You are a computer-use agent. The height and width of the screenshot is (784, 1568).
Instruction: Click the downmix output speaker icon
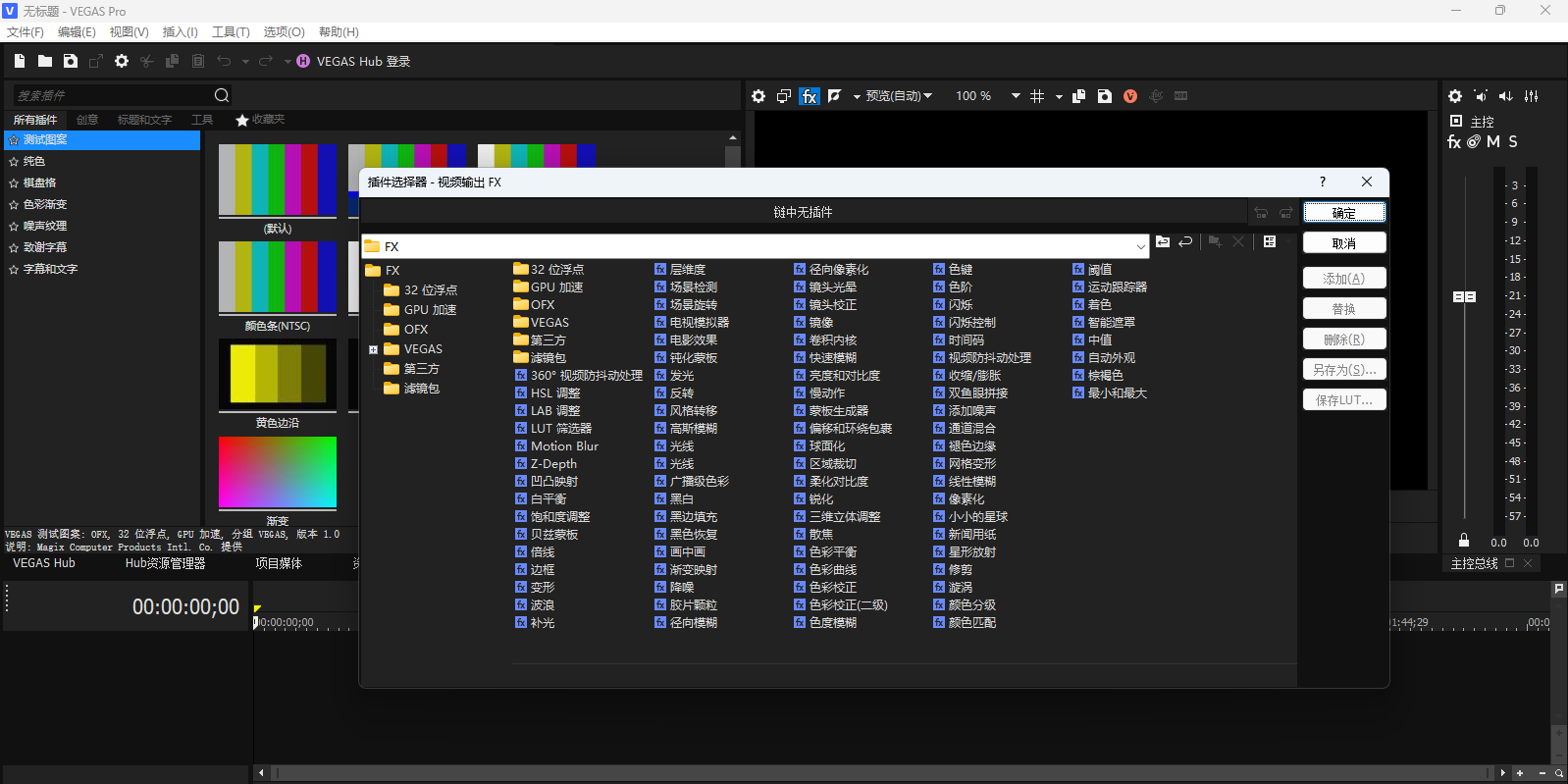(1481, 96)
